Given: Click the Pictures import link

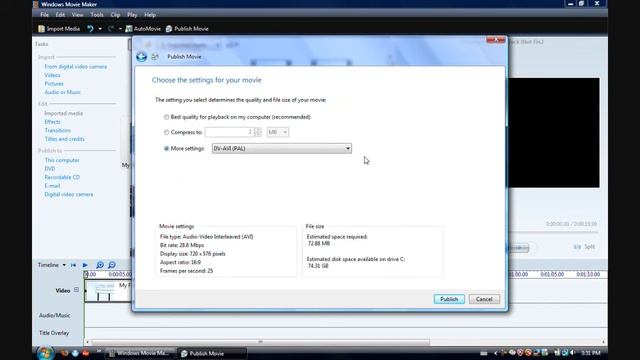Looking at the screenshot, I should point(54,84).
